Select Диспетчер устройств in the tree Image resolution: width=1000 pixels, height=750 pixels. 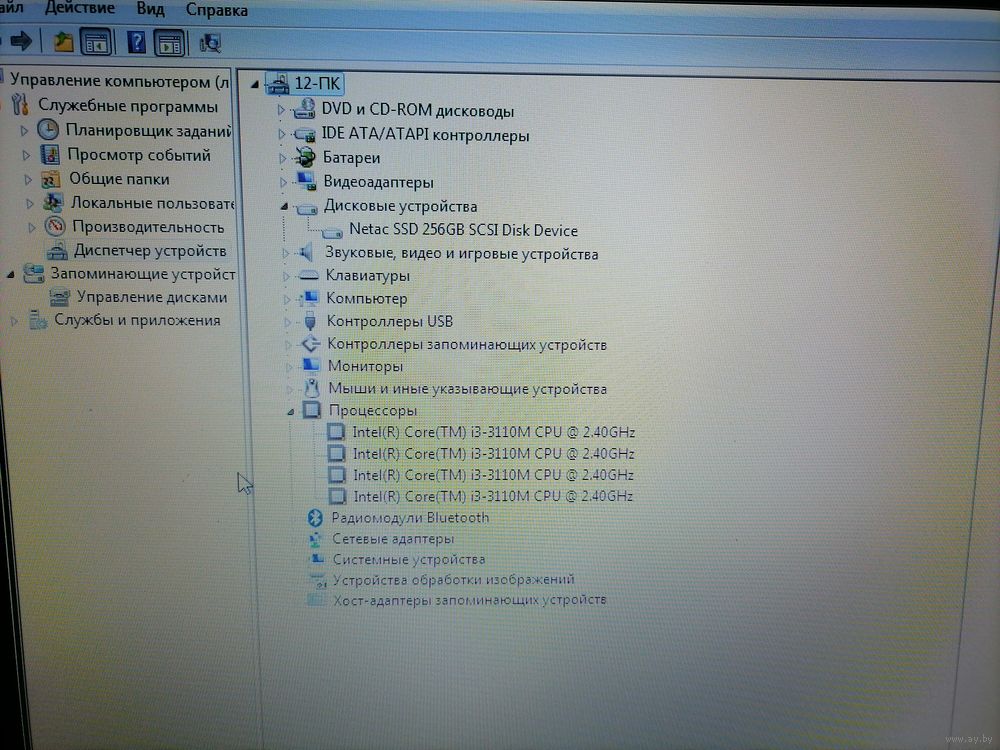point(150,251)
